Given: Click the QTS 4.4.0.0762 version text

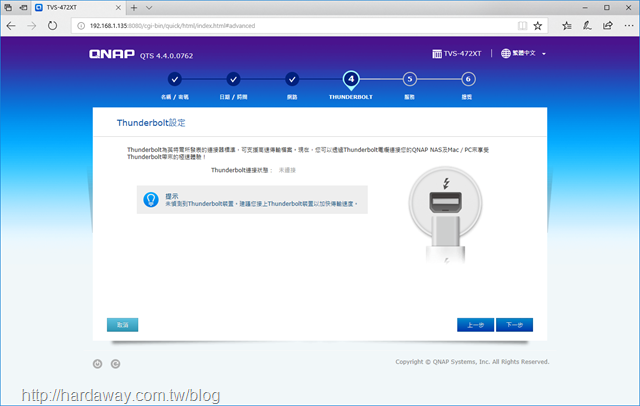Looking at the screenshot, I should pos(167,56).
